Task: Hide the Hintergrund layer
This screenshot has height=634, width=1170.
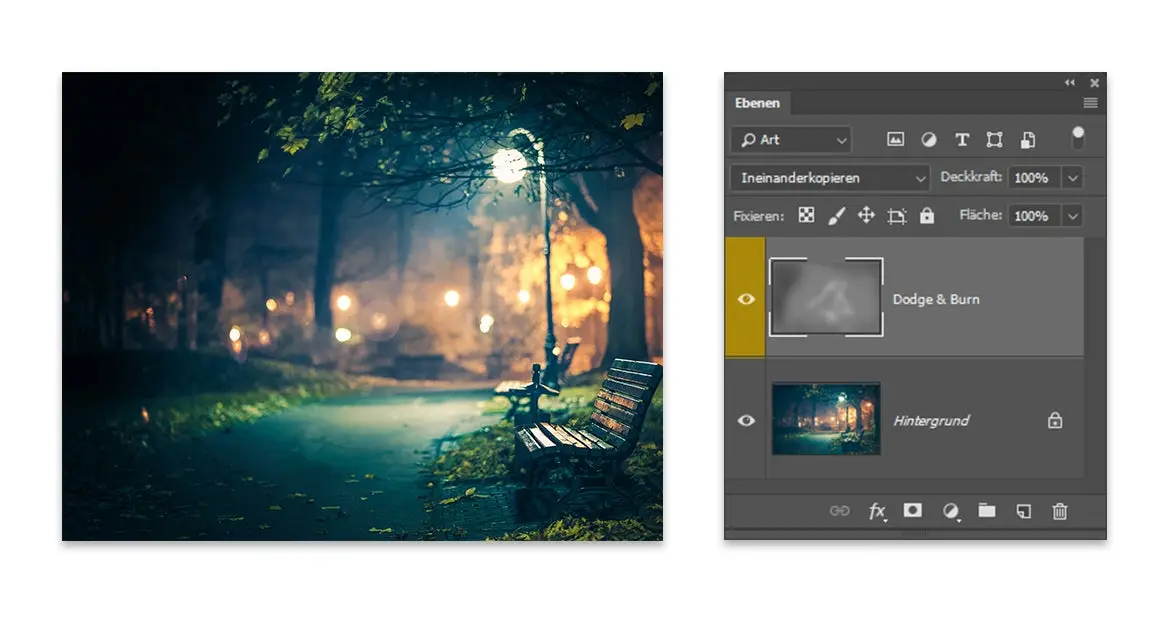Action: (746, 421)
